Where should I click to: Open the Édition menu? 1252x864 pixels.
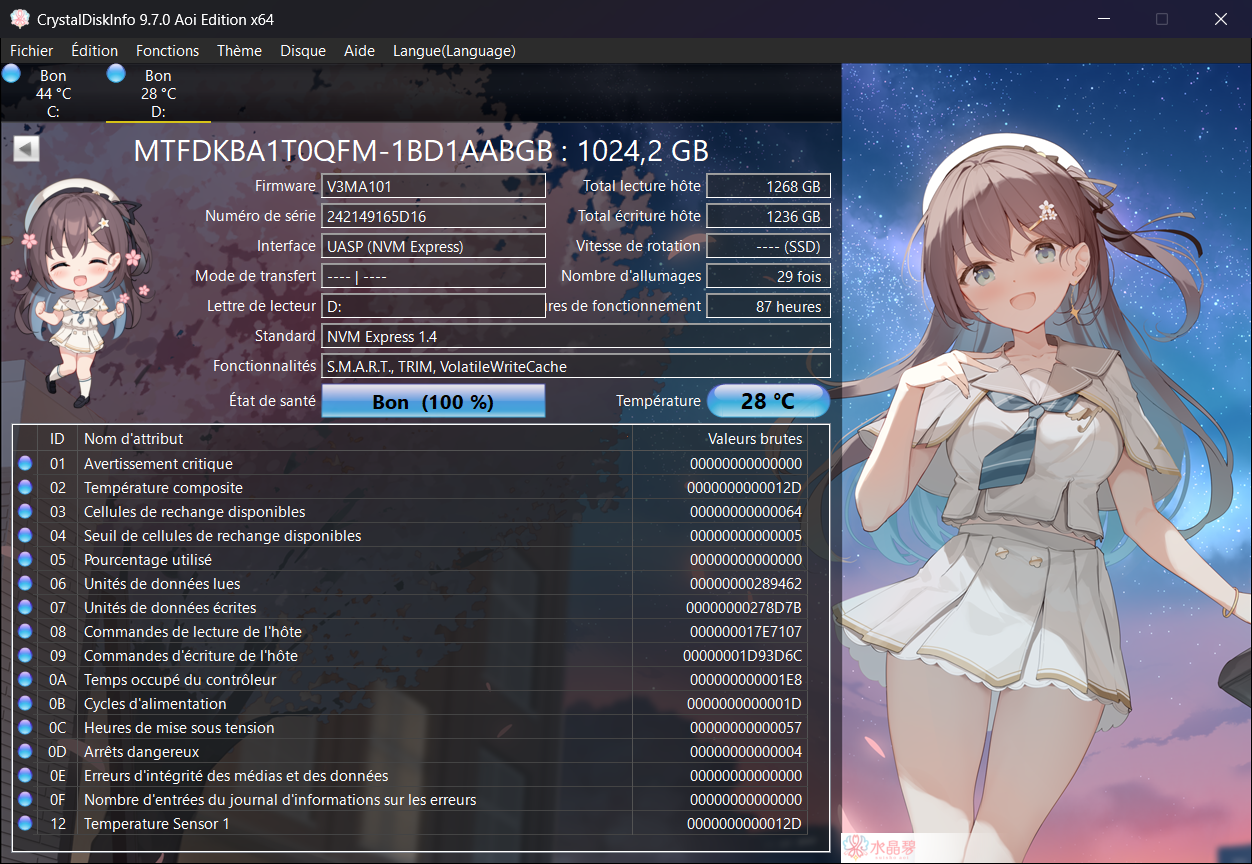[95, 50]
